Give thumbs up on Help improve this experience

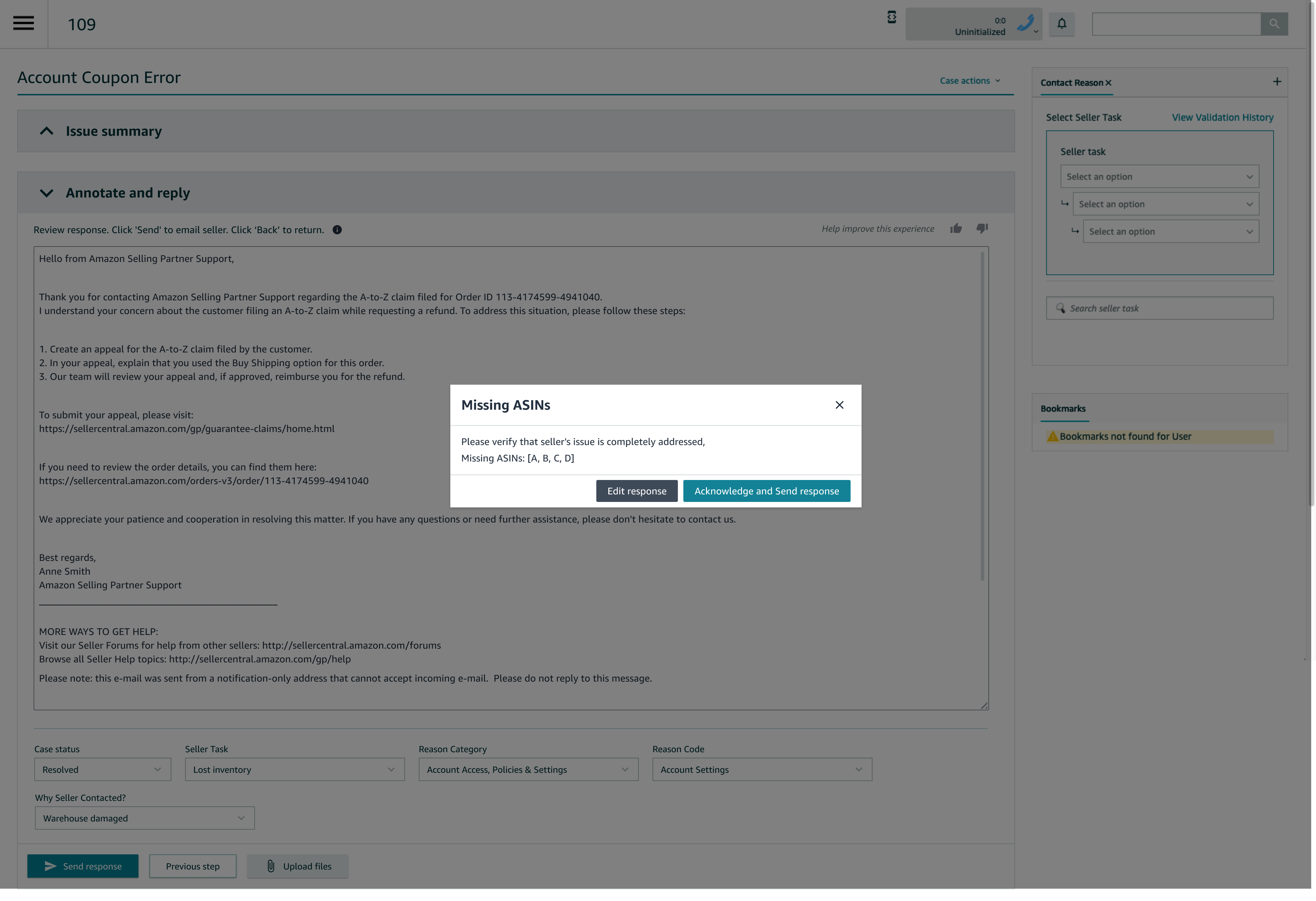click(x=956, y=228)
